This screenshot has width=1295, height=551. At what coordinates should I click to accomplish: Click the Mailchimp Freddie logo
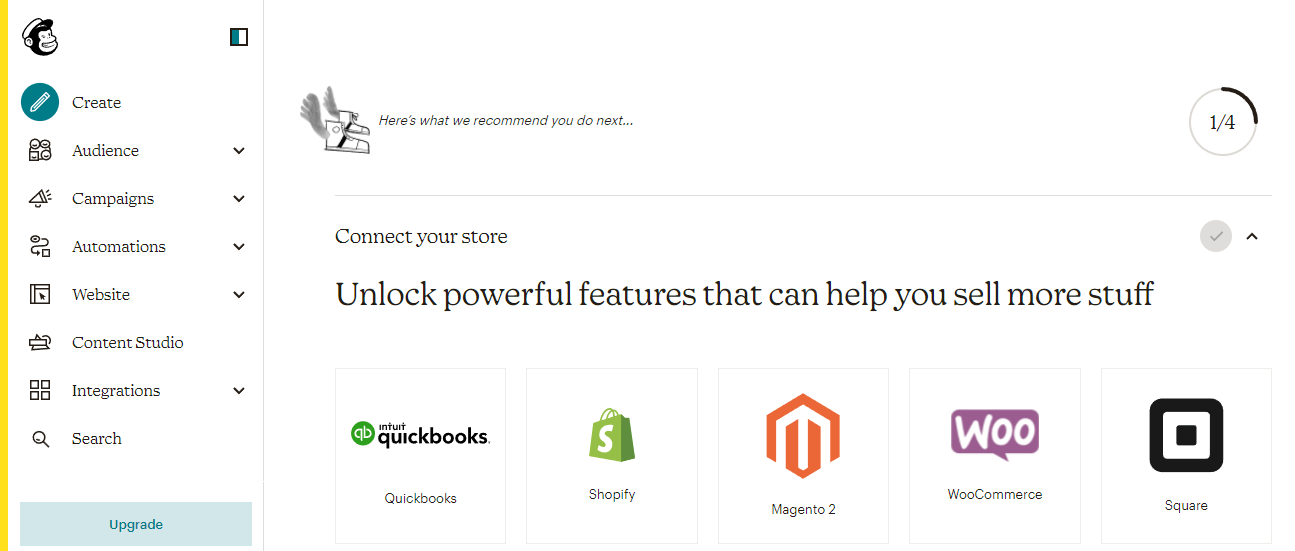40,38
